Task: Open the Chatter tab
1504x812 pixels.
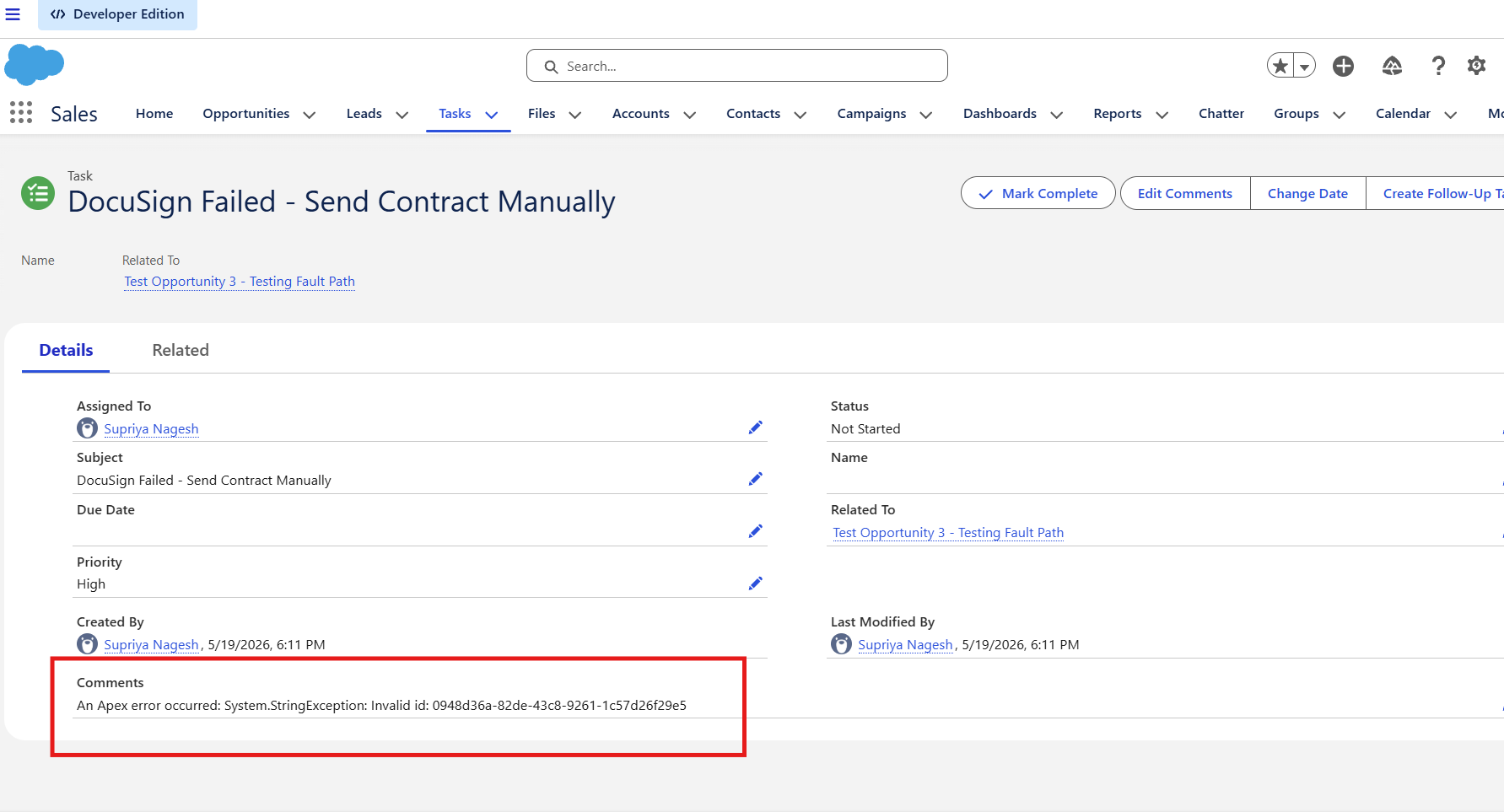Action: (1221, 114)
